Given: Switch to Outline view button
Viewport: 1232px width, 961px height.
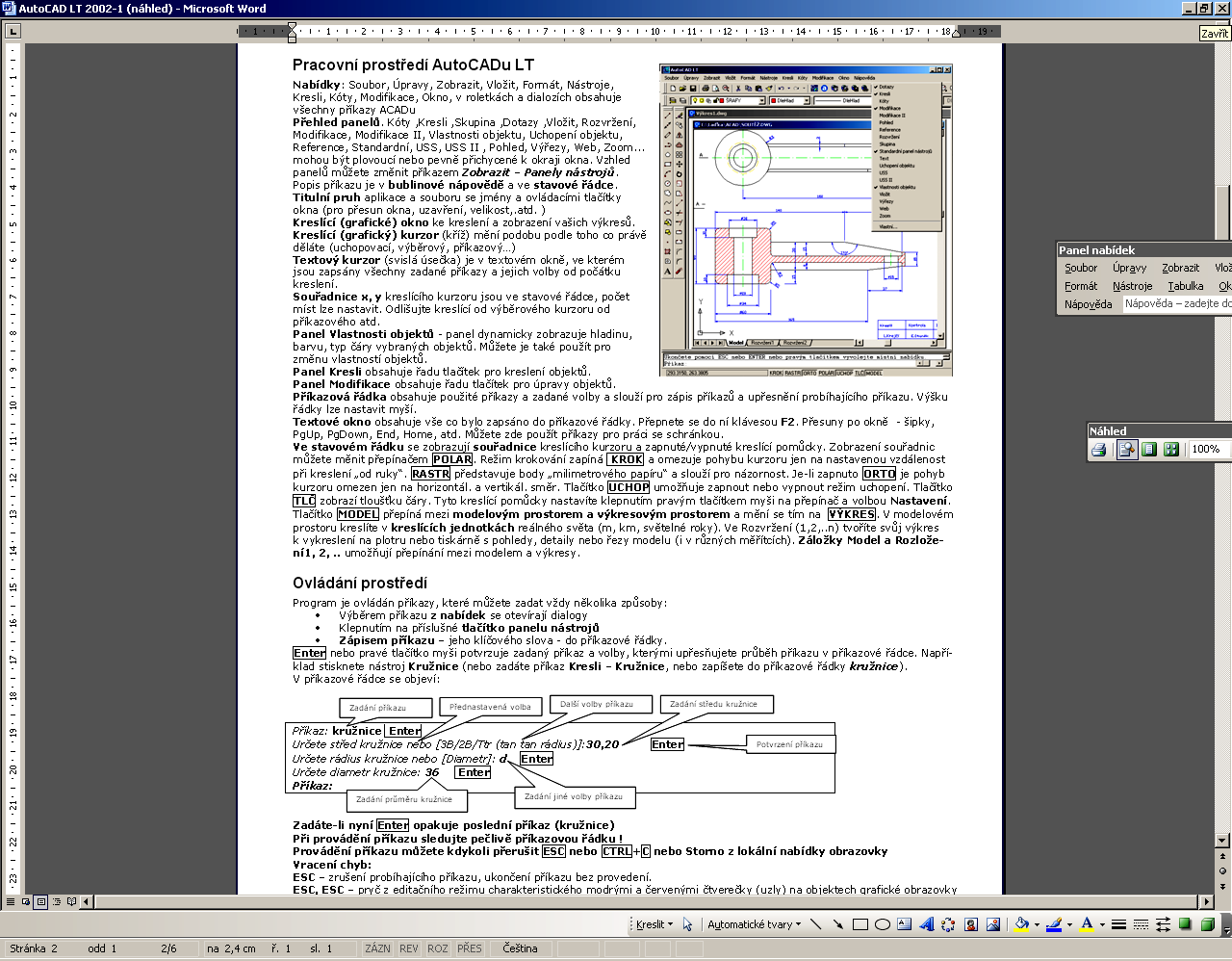Looking at the screenshot, I should pyautogui.click(x=56, y=902).
